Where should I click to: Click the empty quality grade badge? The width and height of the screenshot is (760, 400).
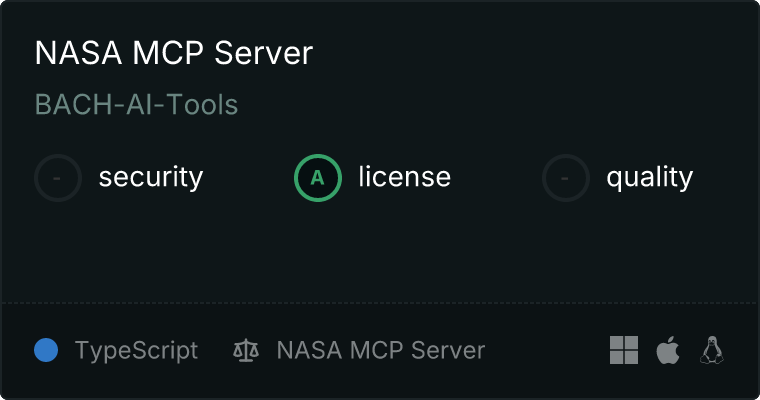tap(566, 178)
